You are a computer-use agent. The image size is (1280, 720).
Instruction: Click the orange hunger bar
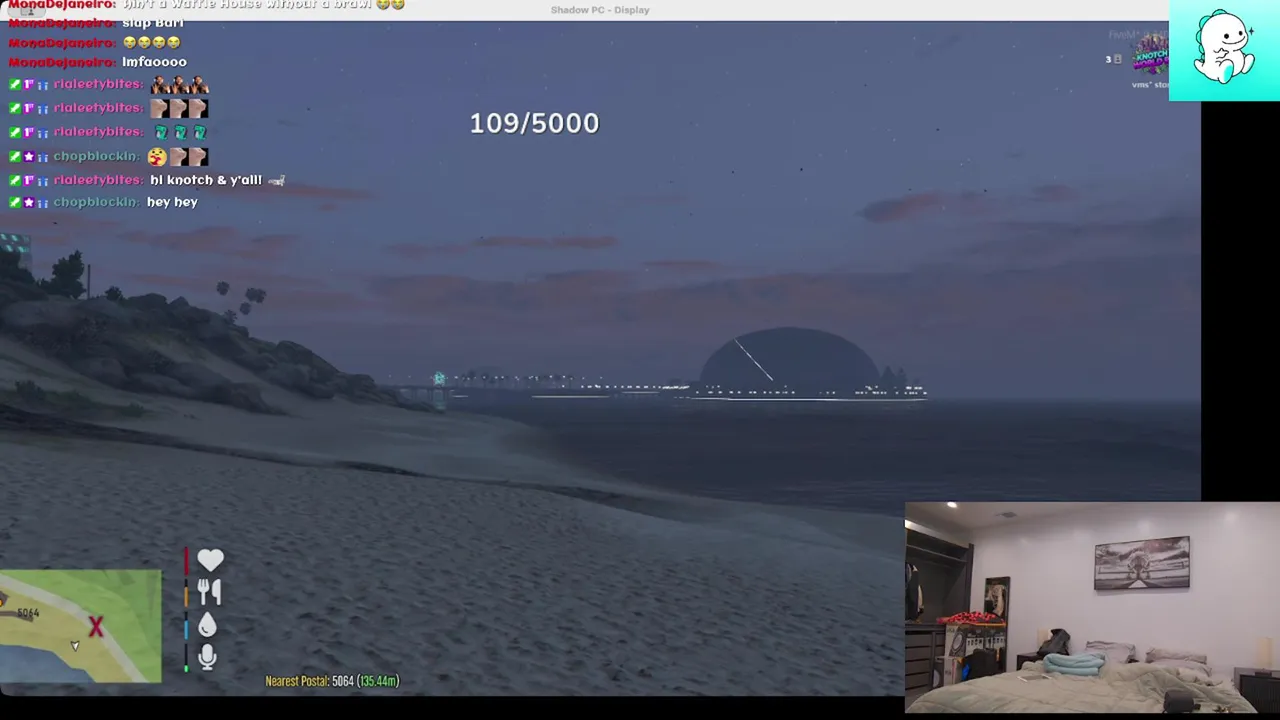click(186, 593)
